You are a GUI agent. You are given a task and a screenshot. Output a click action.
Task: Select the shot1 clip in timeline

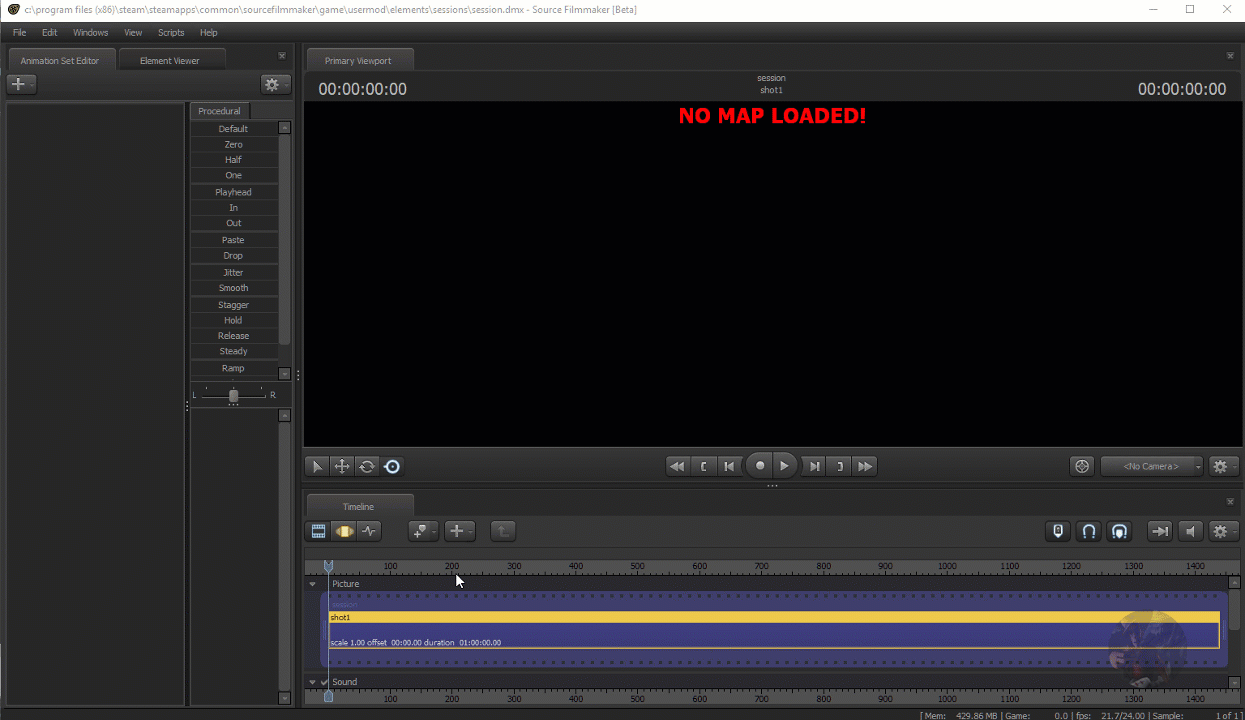pos(774,630)
